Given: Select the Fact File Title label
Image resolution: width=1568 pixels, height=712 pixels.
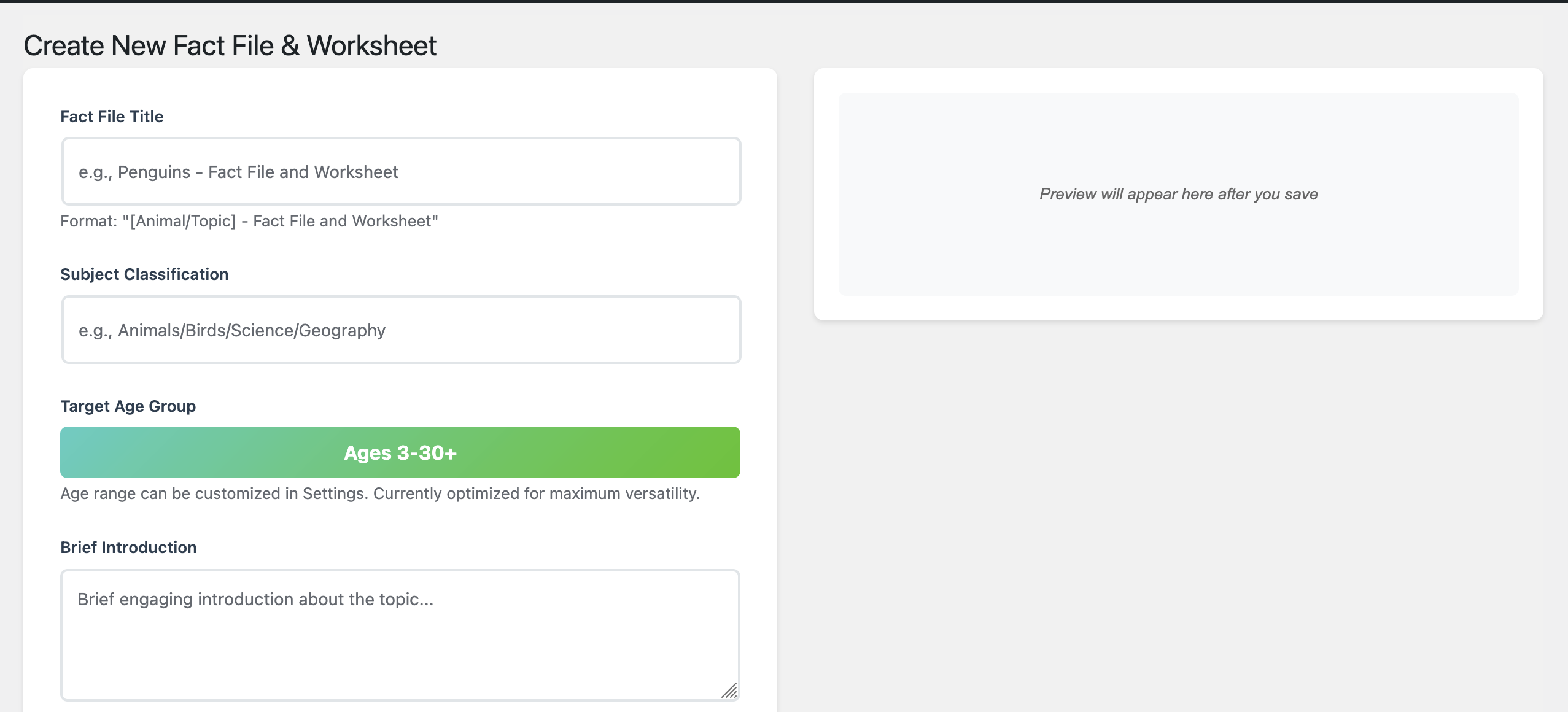Looking at the screenshot, I should [x=112, y=117].
